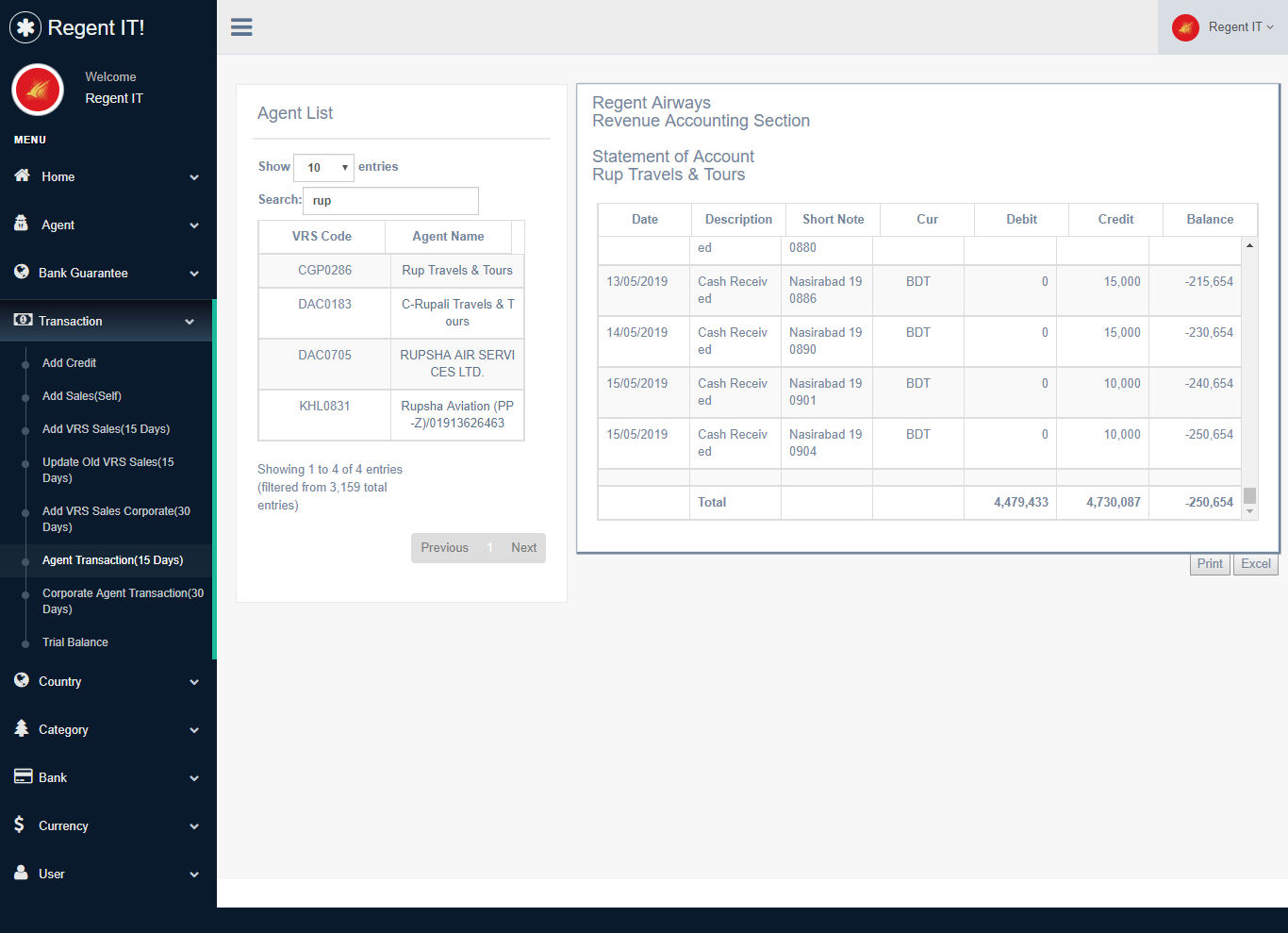Open Add VRS Sales Corporate(30 Days)
The image size is (1288, 933).
(x=116, y=519)
